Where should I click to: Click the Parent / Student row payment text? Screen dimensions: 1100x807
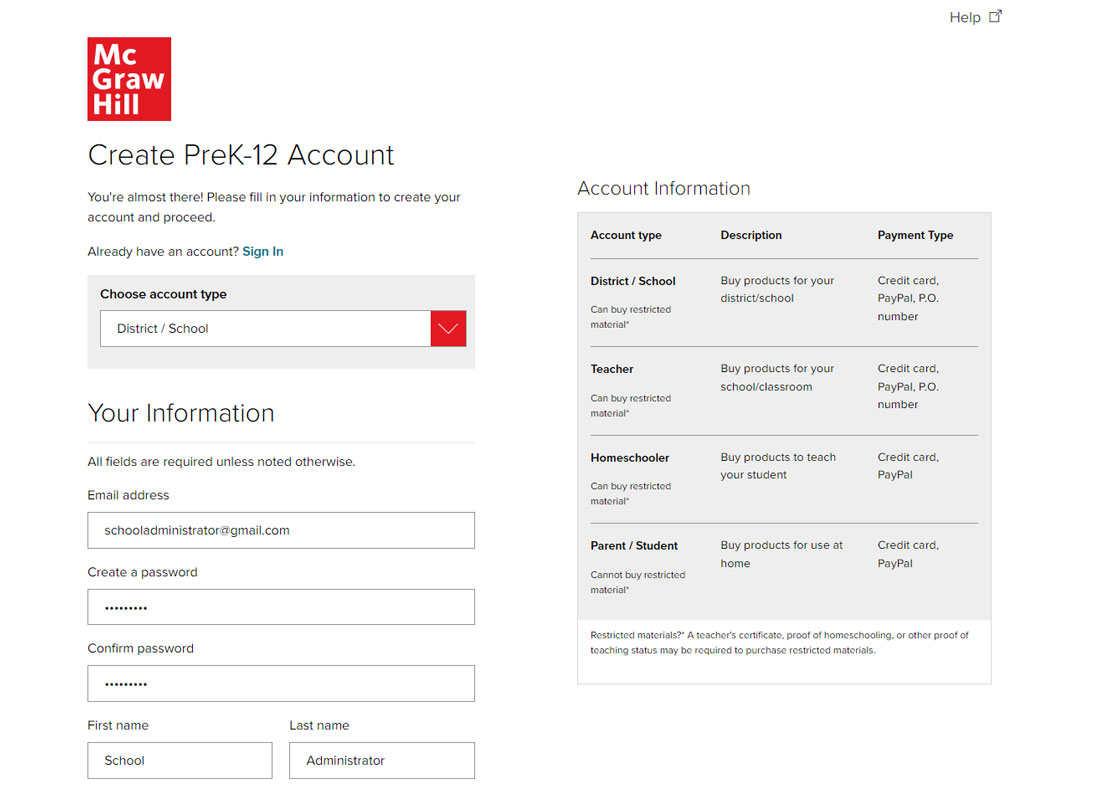[908, 554]
